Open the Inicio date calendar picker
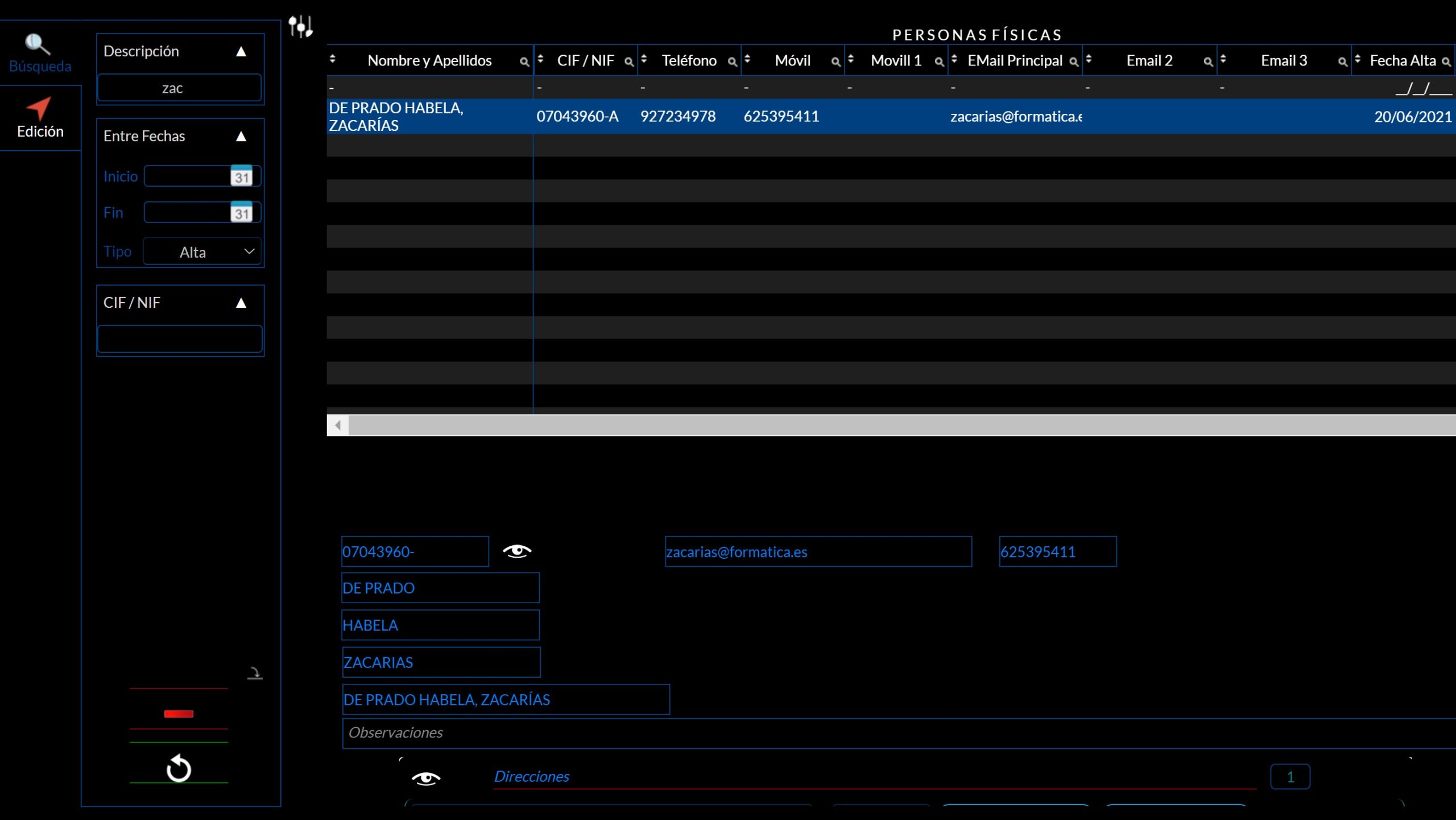1456x820 pixels. pos(242,176)
